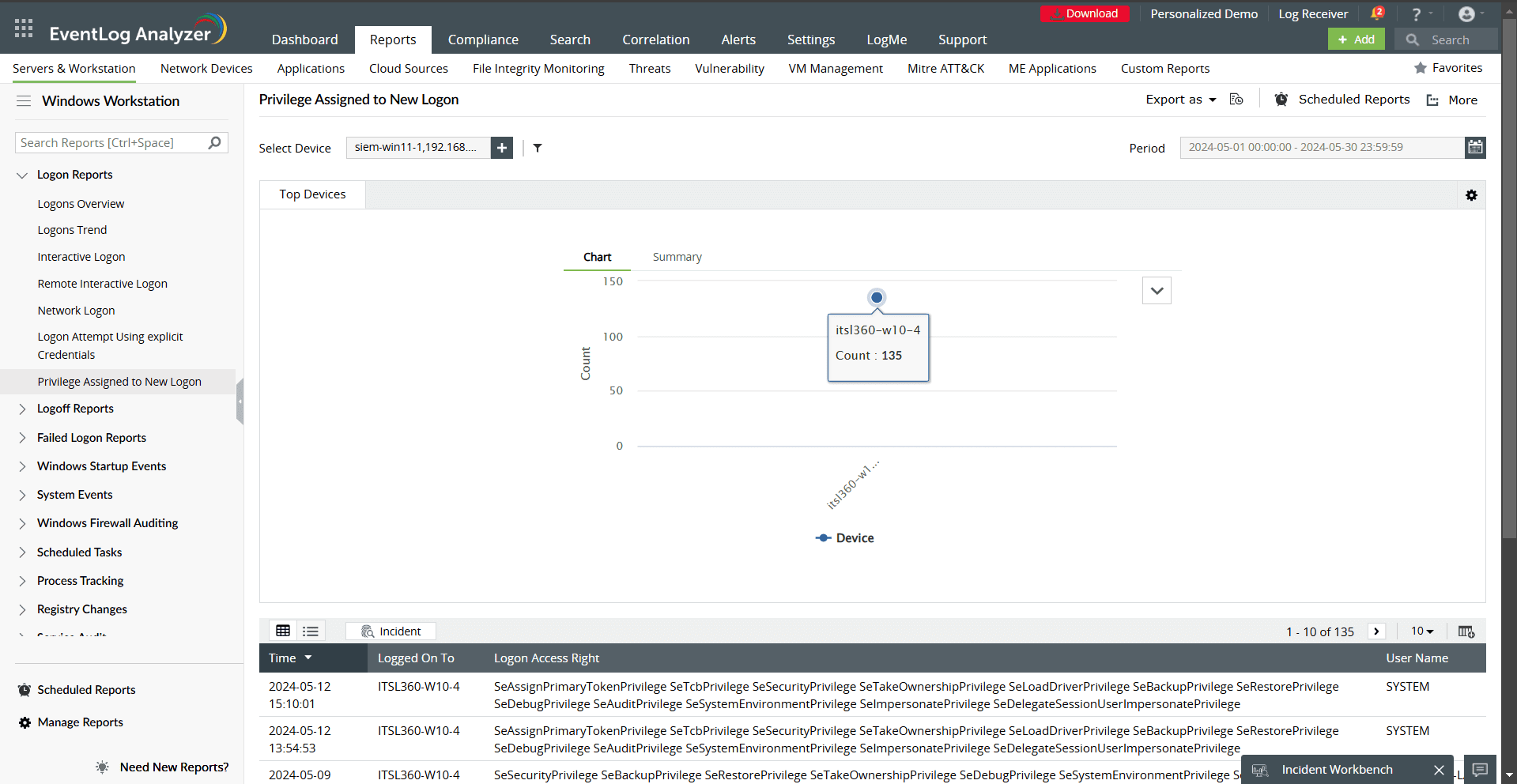Open the device filter funnel icon
Screen dimensions: 1517x784
point(538,148)
